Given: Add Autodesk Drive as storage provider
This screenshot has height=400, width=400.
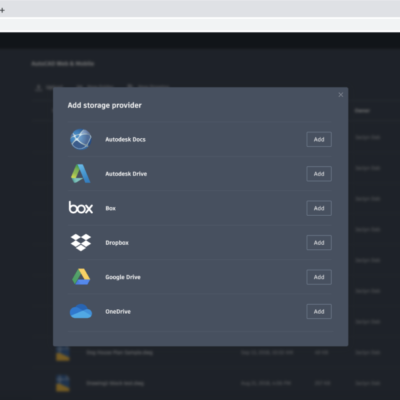Looking at the screenshot, I should tap(319, 174).
